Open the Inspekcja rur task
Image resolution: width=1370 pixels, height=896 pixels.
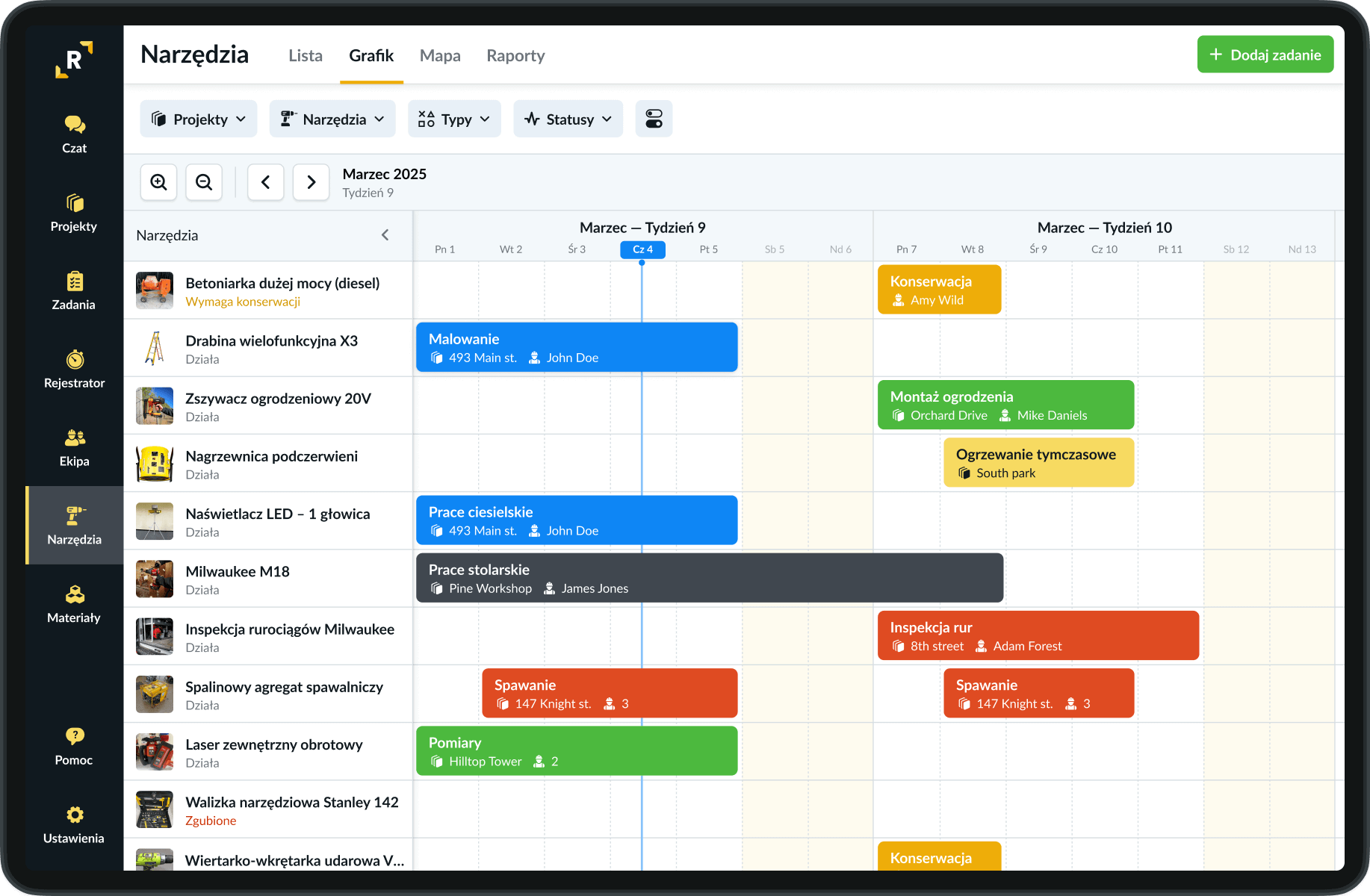1038,635
